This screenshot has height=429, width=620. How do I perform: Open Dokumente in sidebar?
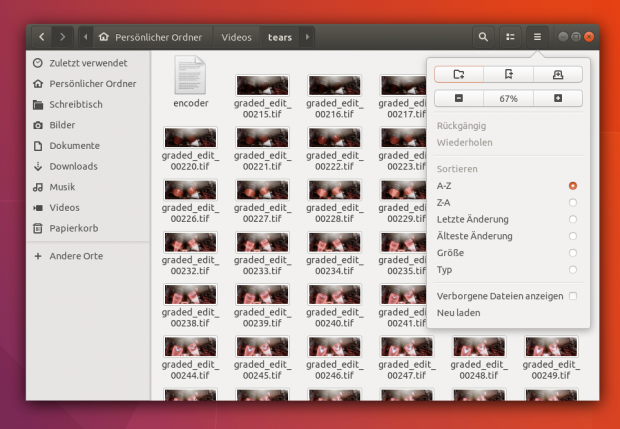tap(88, 146)
